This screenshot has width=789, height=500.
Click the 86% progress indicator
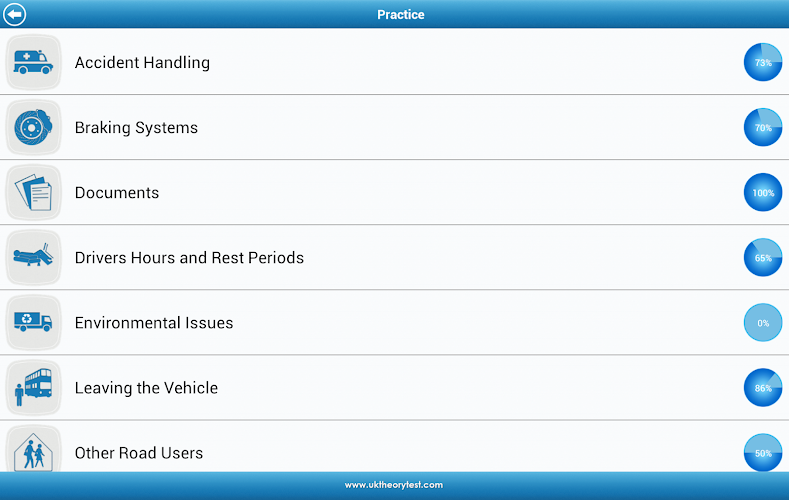(x=763, y=387)
